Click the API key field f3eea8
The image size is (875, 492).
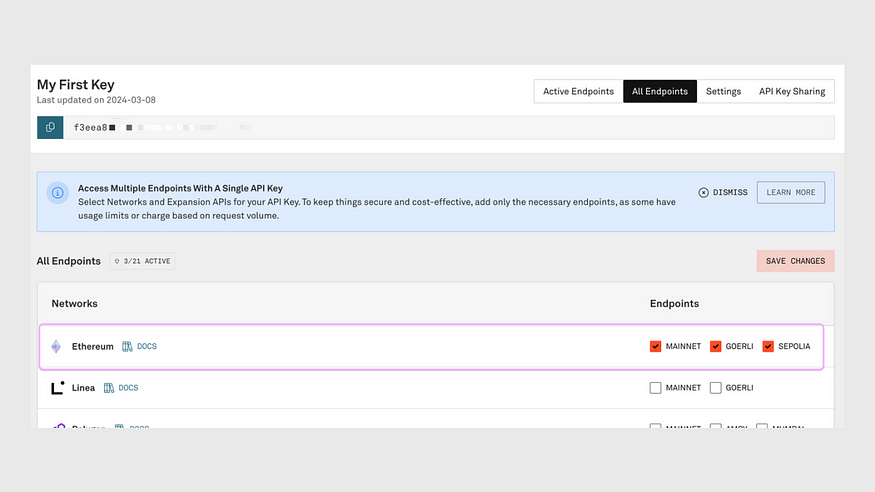click(449, 127)
